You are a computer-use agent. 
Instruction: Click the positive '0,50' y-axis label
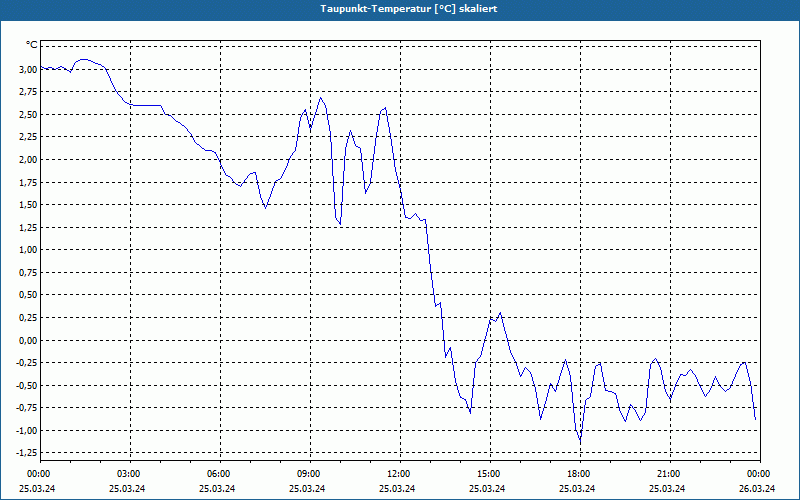[x=28, y=295]
